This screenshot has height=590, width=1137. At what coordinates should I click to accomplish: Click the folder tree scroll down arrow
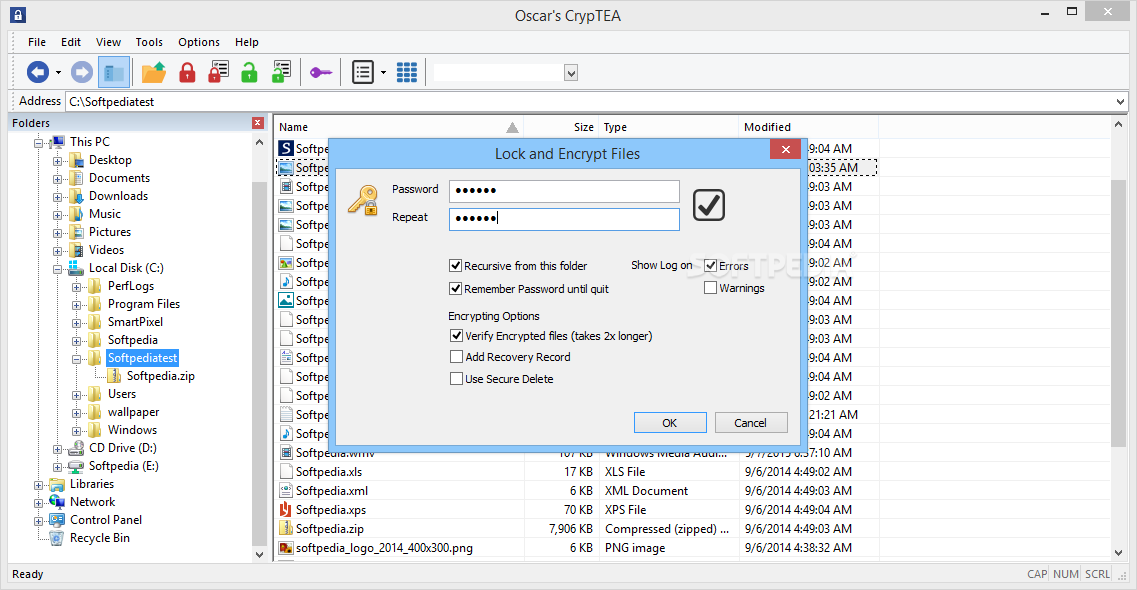pyautogui.click(x=260, y=554)
